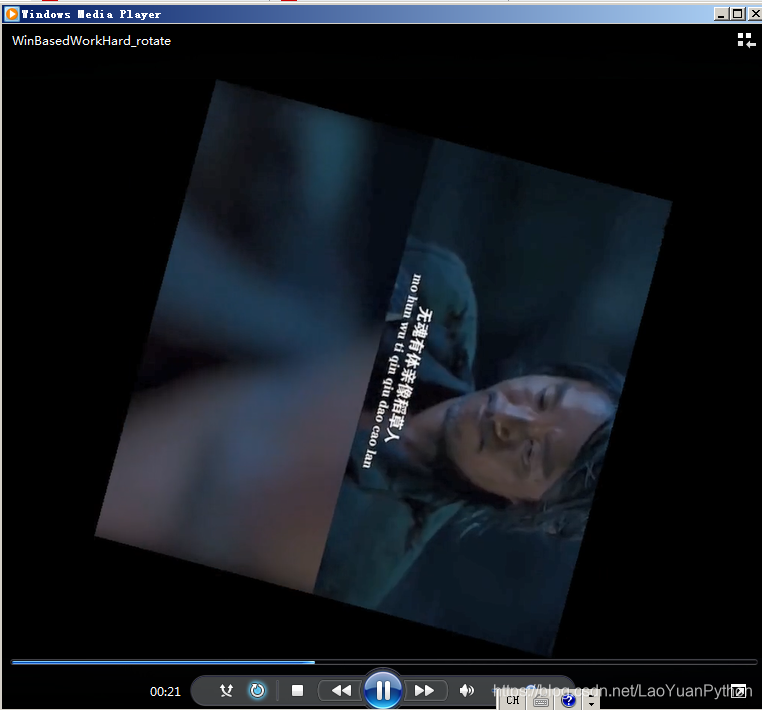The image size is (762, 710).
Task: Fast forward with the next button
Action: point(424,691)
